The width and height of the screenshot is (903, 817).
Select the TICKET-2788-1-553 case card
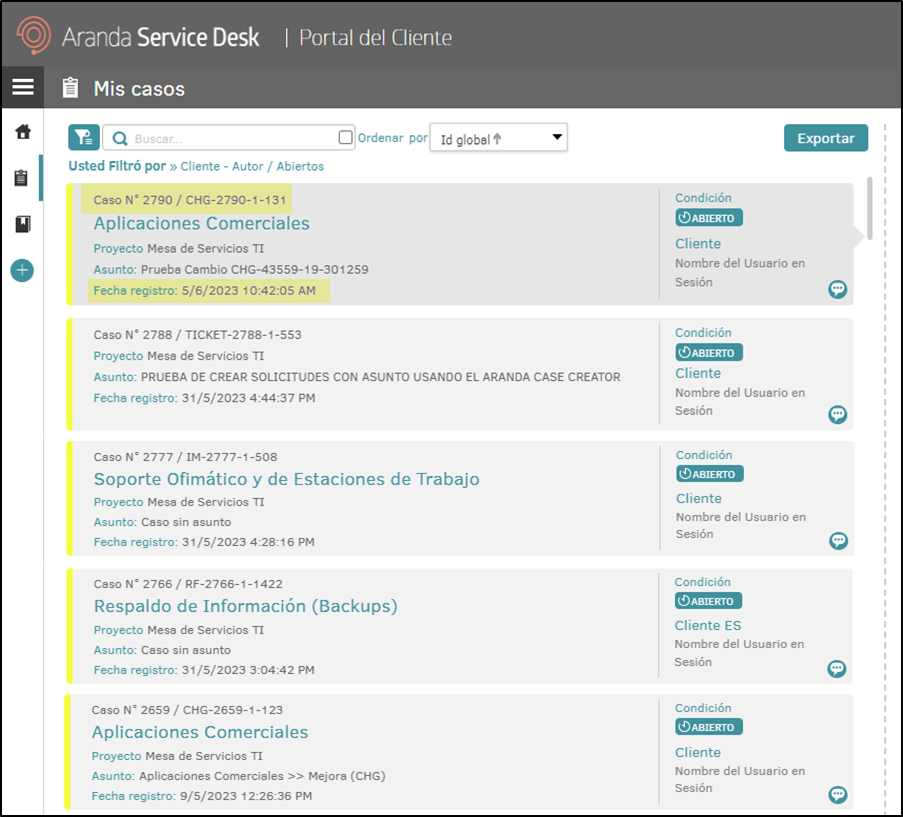360,367
